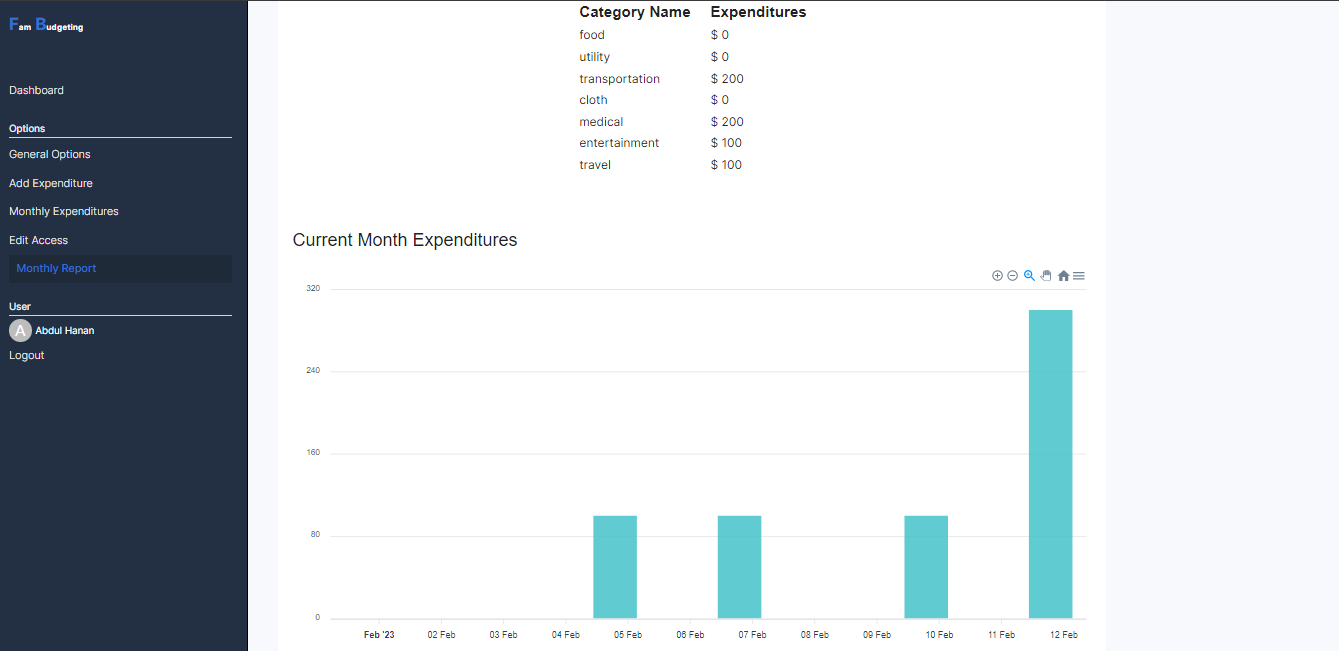Click the 07 Feb bar
1339x651 pixels.
click(x=739, y=567)
